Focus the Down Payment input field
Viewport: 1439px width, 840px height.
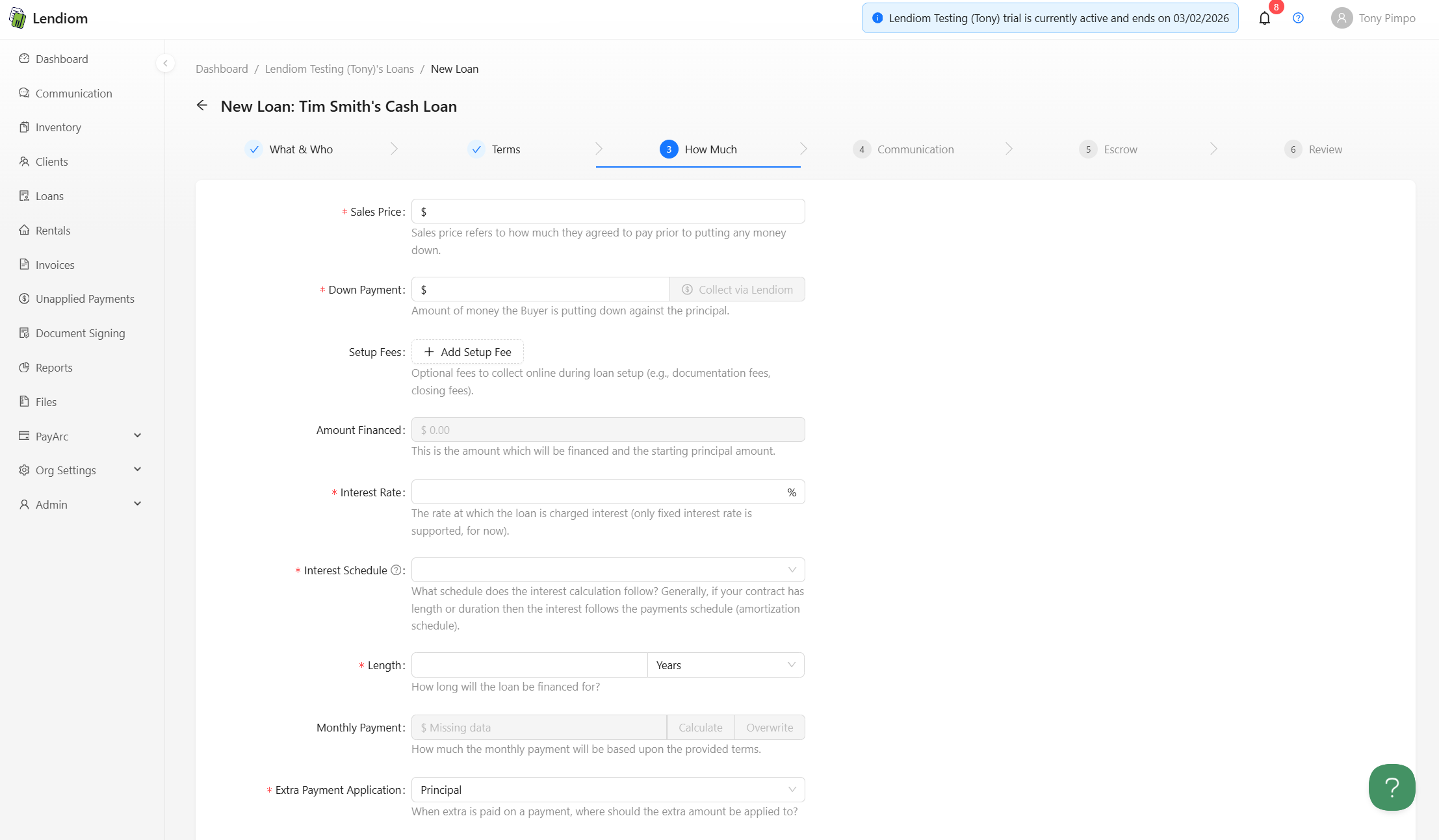(x=540, y=289)
